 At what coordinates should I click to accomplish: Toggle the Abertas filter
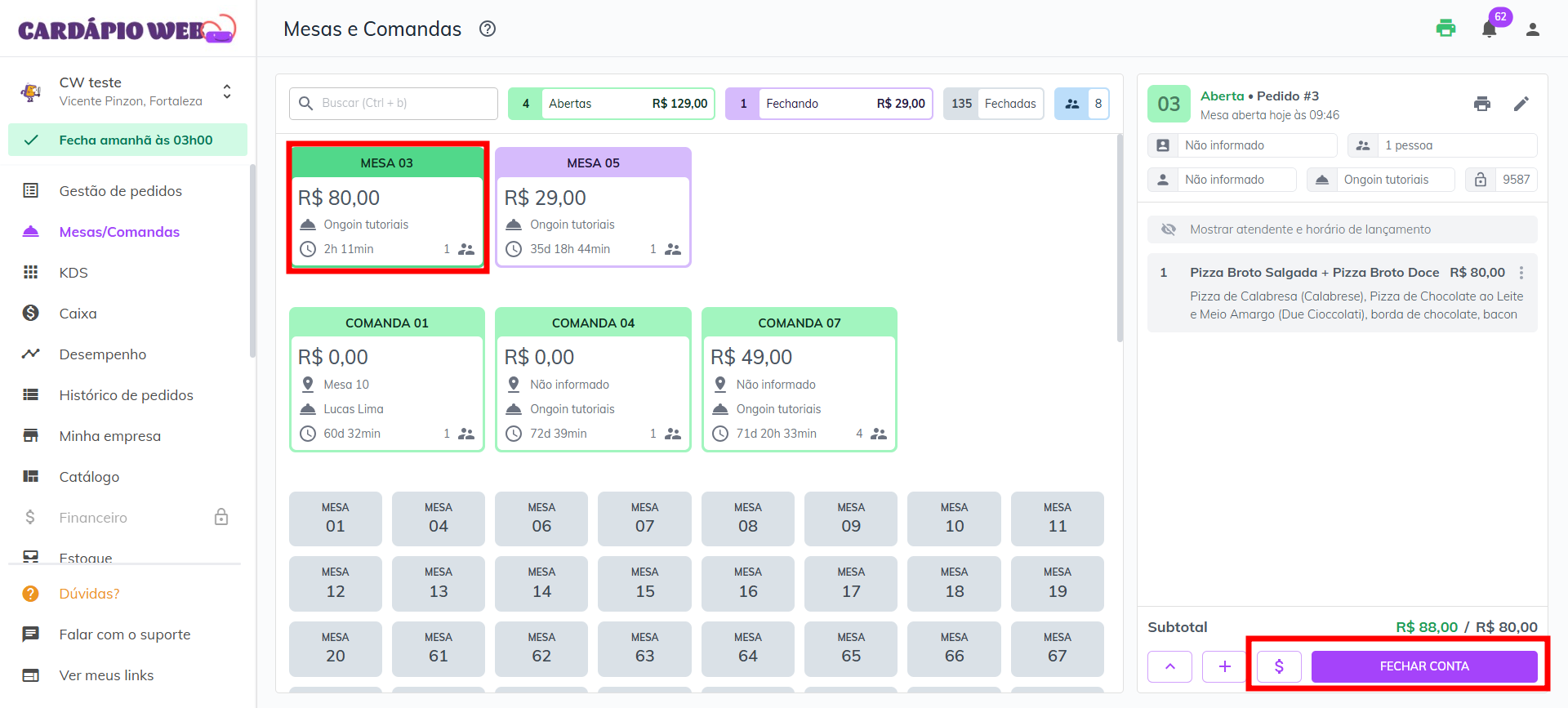point(611,104)
